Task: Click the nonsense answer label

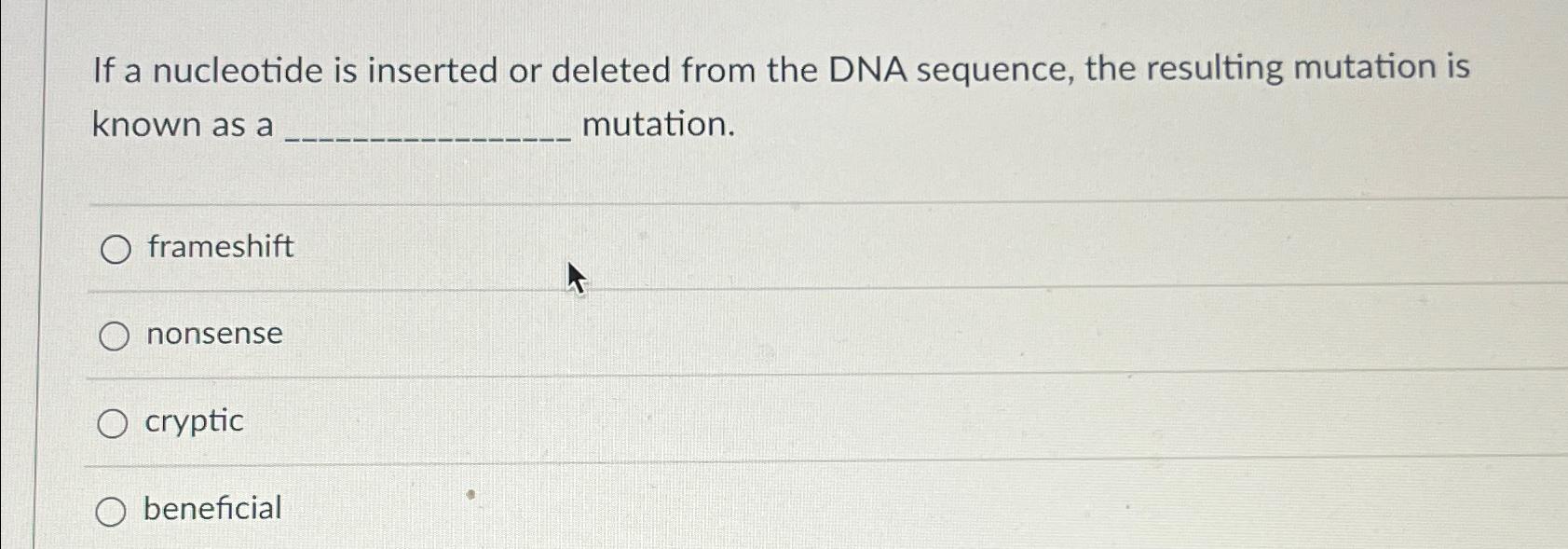Action: (212, 334)
